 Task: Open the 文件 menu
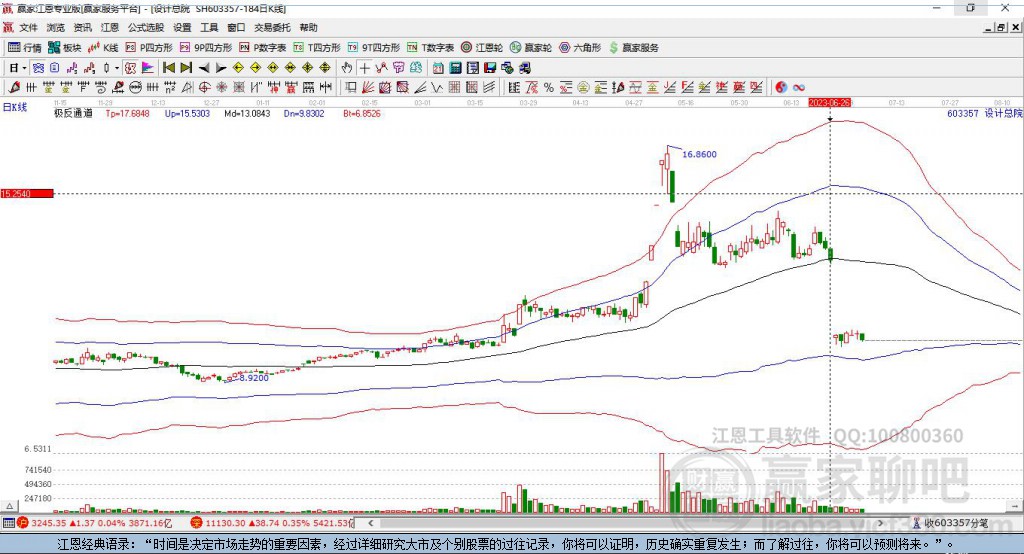coord(28,27)
